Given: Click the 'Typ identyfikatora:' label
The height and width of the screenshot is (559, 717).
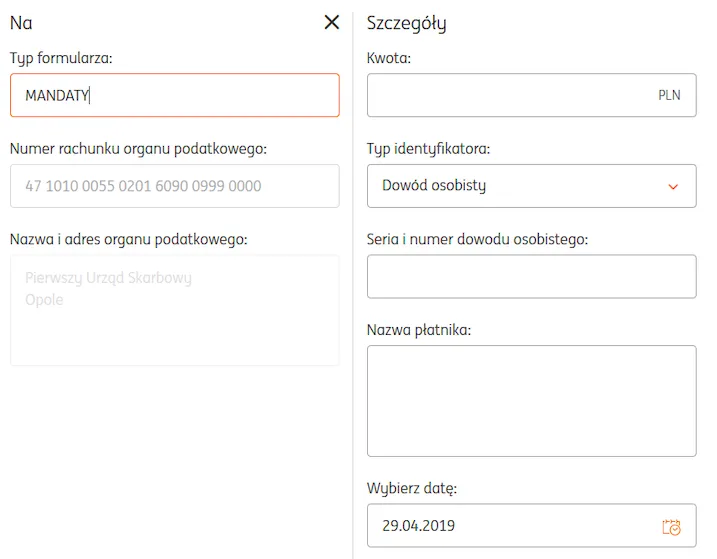Looking at the screenshot, I should 428,148.
